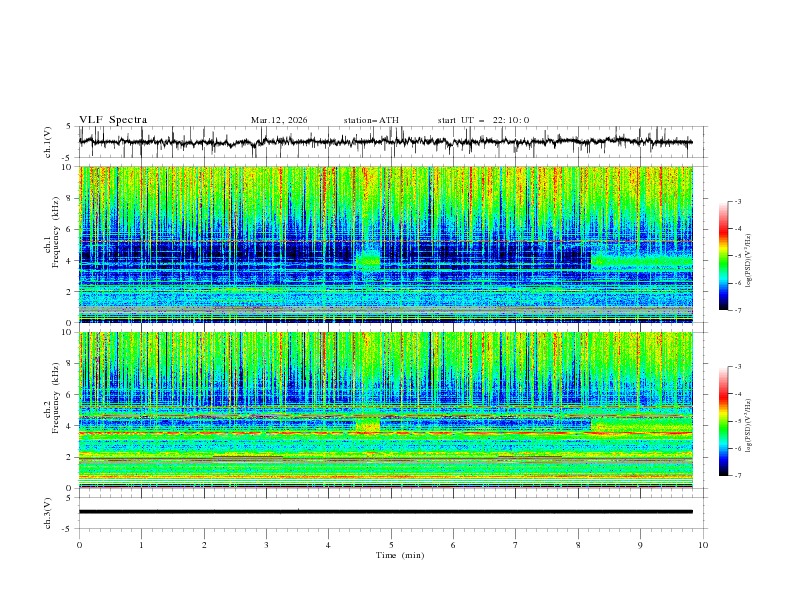Click the "4" kHz tick on ch.2 frequency axis
792x612 pixels.
pyautogui.click(x=71, y=426)
